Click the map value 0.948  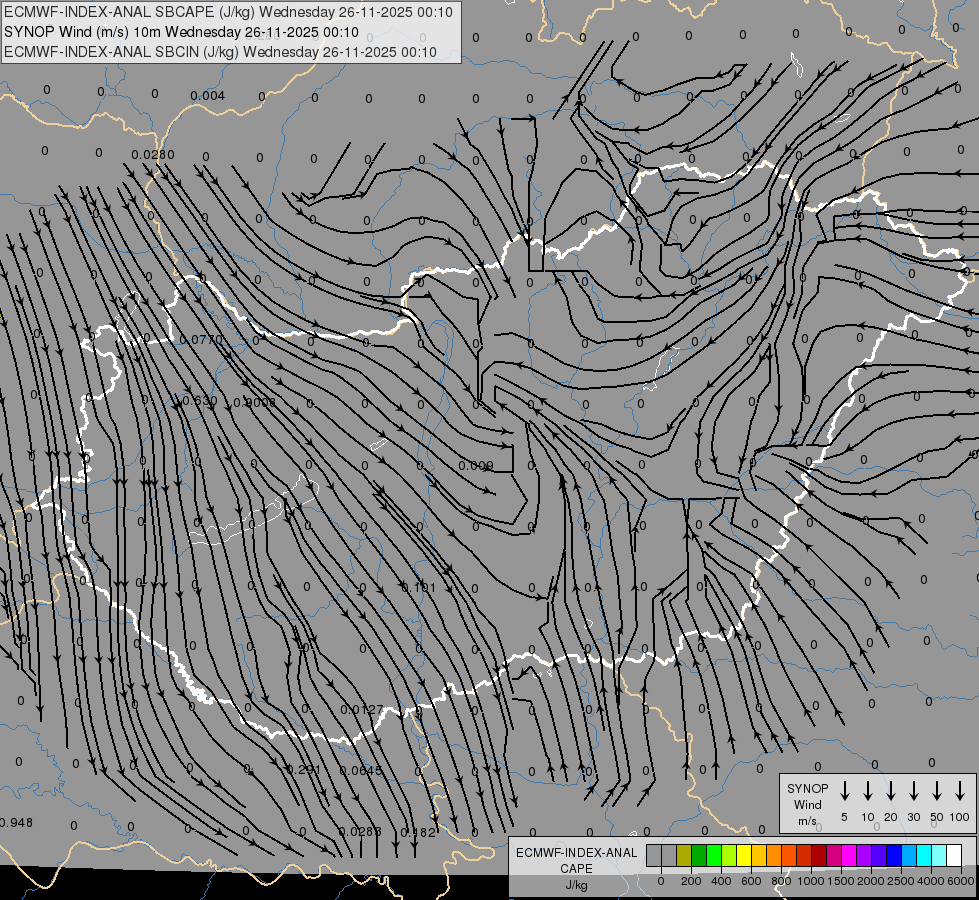(x=16, y=823)
